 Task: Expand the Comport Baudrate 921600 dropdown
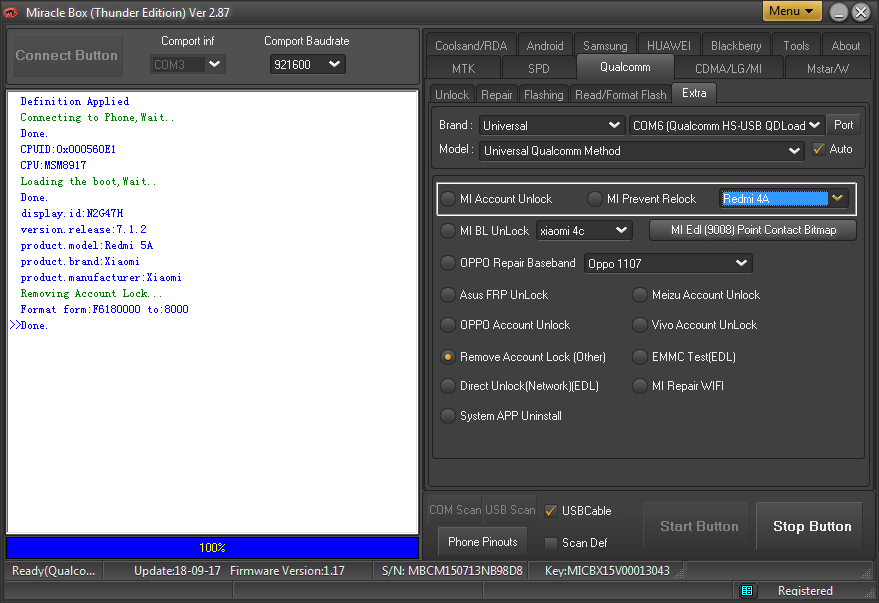click(307, 64)
